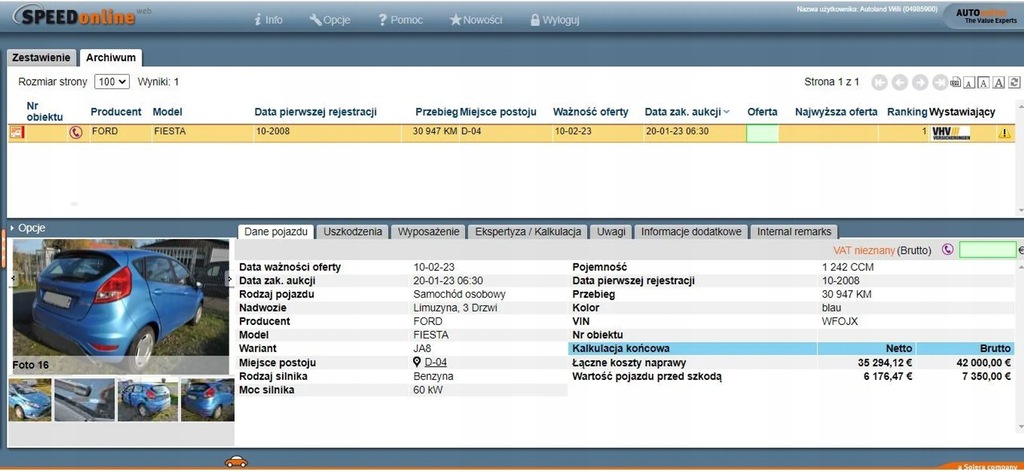Click the purple phone icon near the VAT field
The height and width of the screenshot is (473, 1024).
947,250
